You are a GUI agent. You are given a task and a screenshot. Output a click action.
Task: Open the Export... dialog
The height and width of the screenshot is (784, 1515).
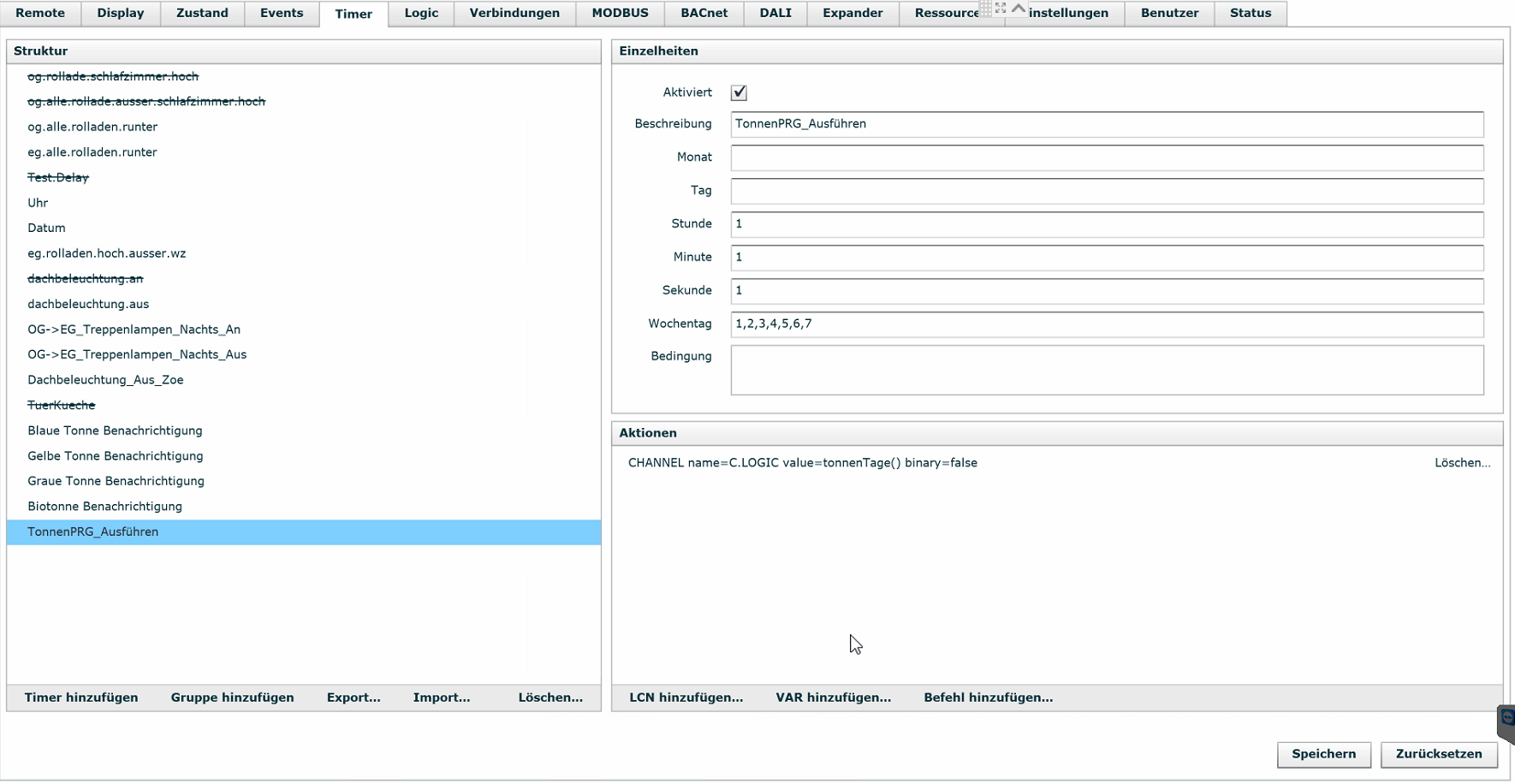(353, 698)
